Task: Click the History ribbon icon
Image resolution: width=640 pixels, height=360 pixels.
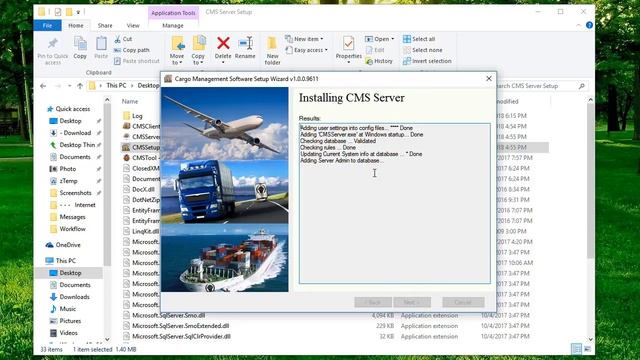Action: tap(369, 61)
